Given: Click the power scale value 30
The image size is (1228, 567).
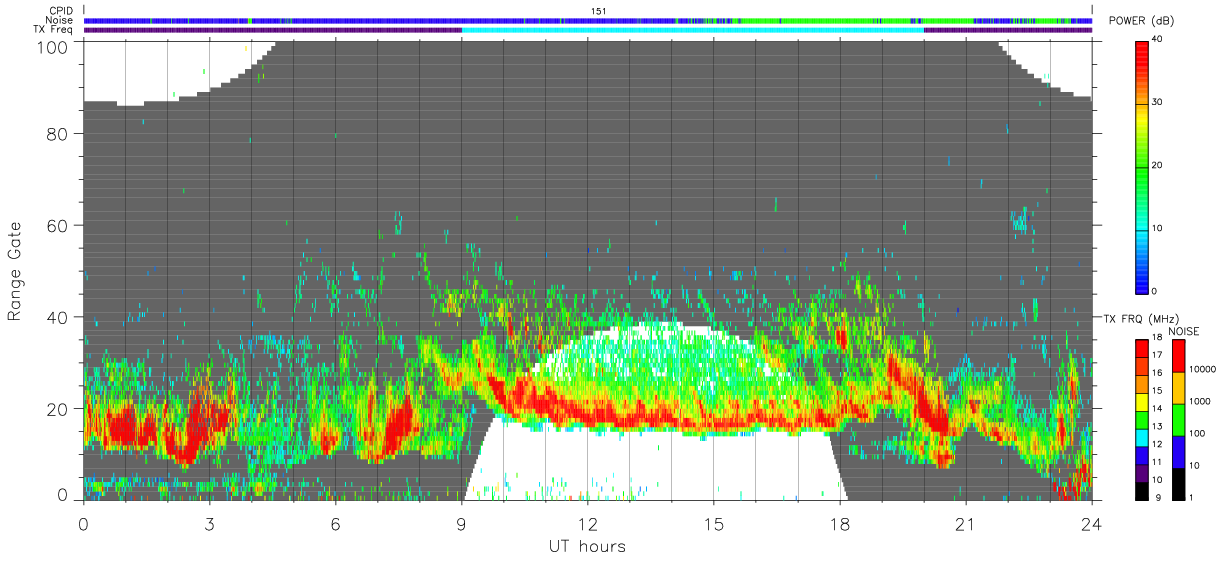Looking at the screenshot, I should pyautogui.click(x=1157, y=103).
